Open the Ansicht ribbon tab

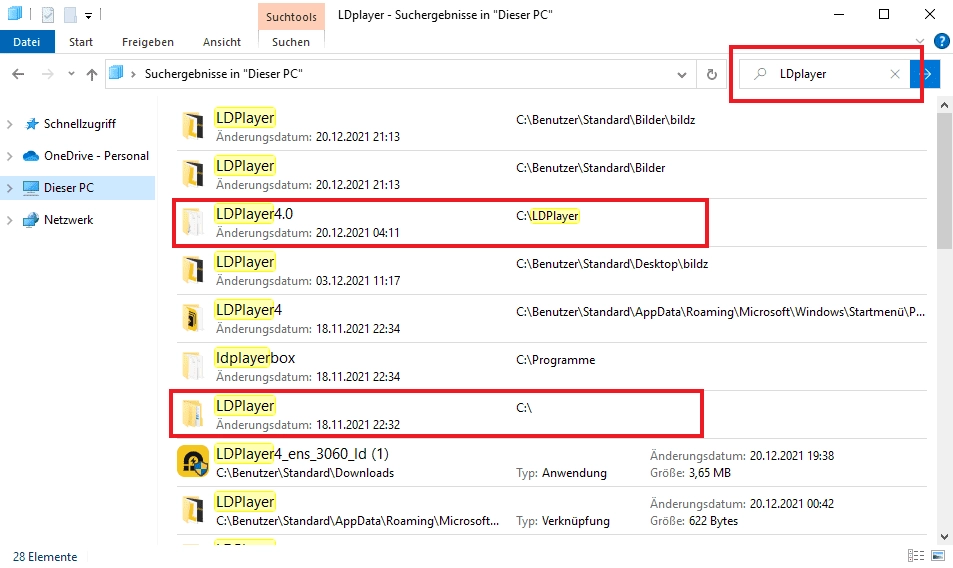click(222, 42)
